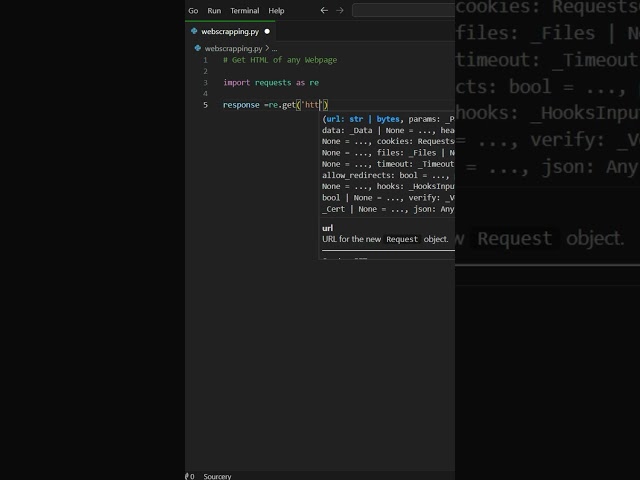
Task: Open the Terminal menu
Action: point(244,11)
